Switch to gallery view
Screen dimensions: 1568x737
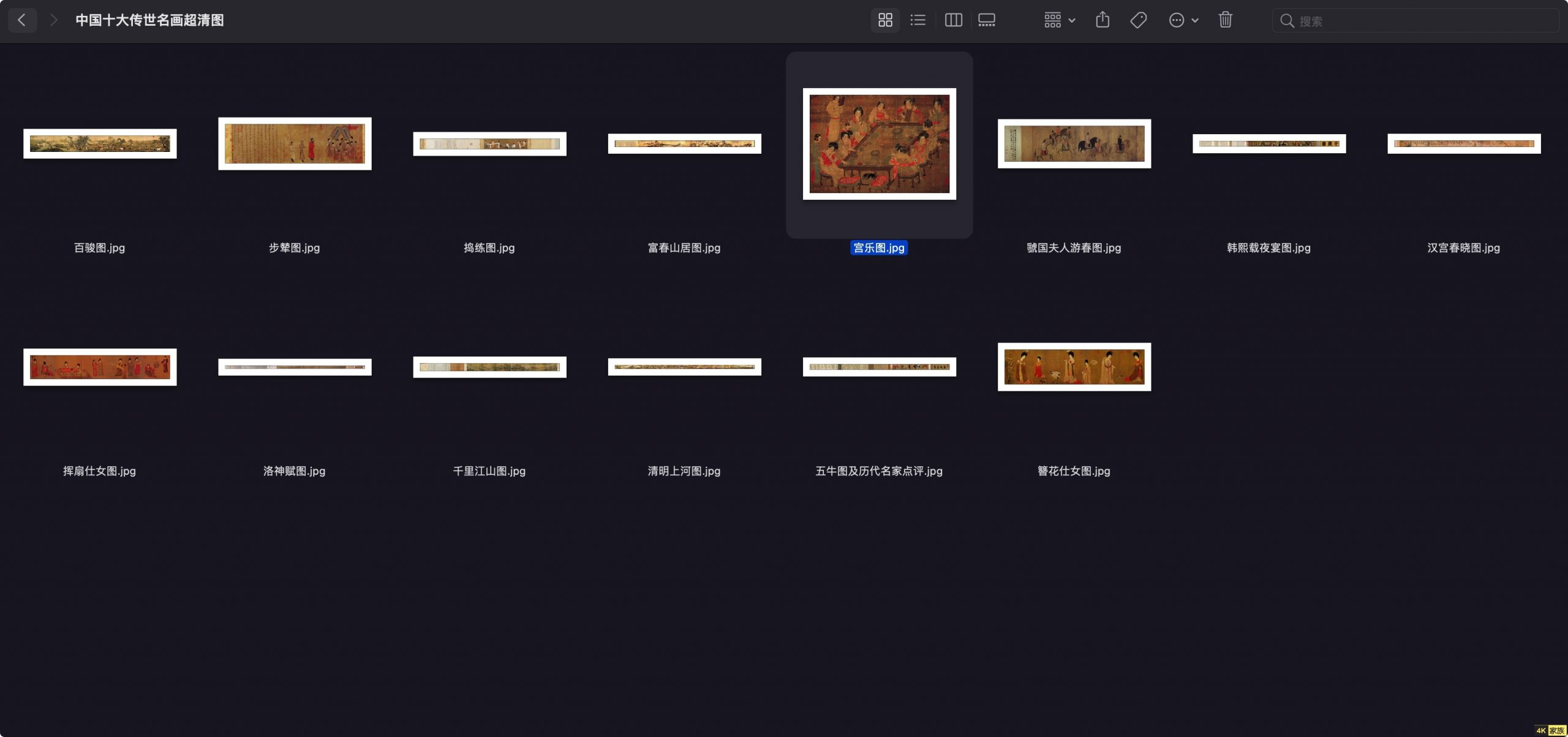point(987,20)
